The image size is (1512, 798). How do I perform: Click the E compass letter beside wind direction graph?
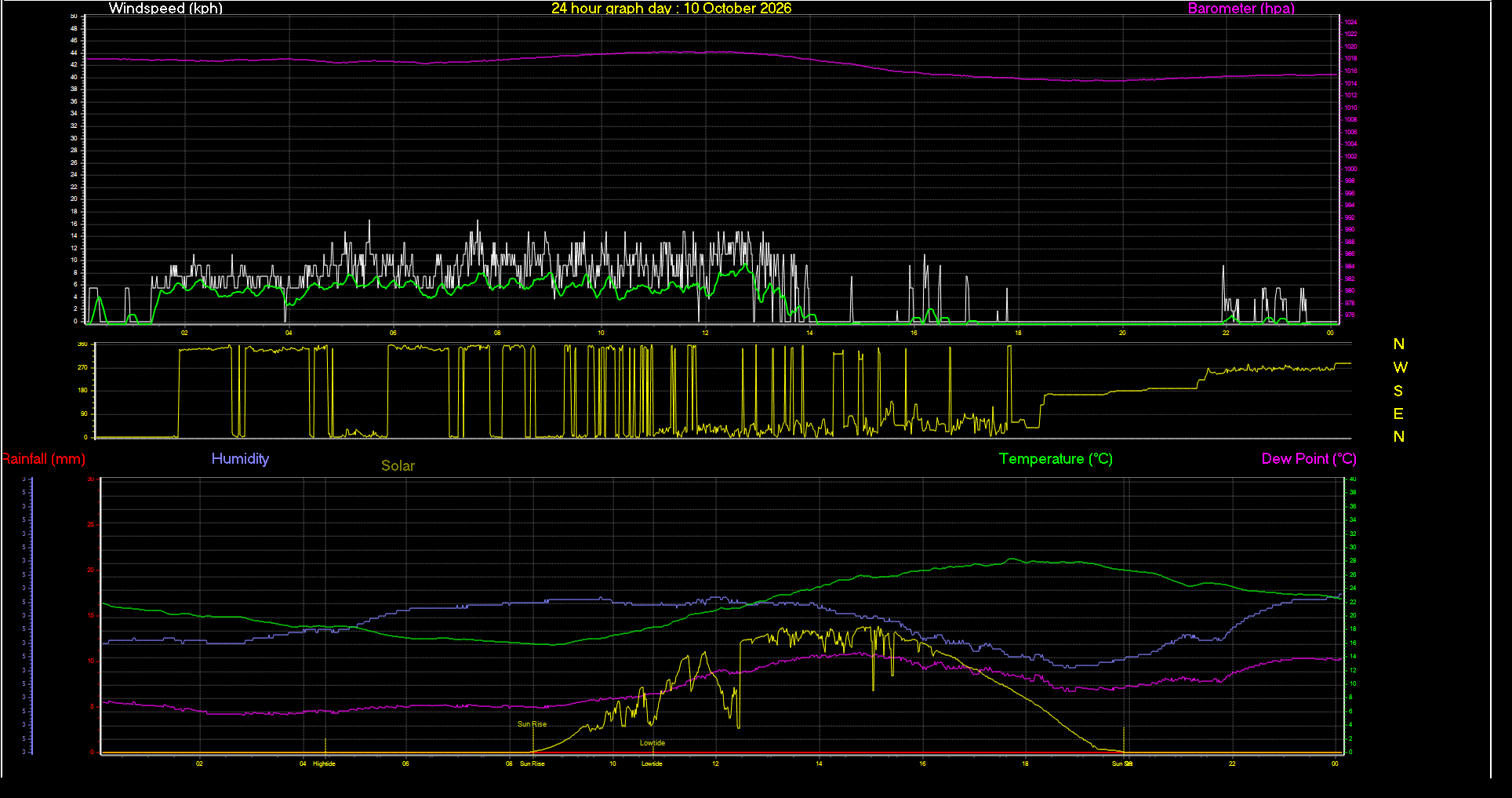click(x=1398, y=414)
